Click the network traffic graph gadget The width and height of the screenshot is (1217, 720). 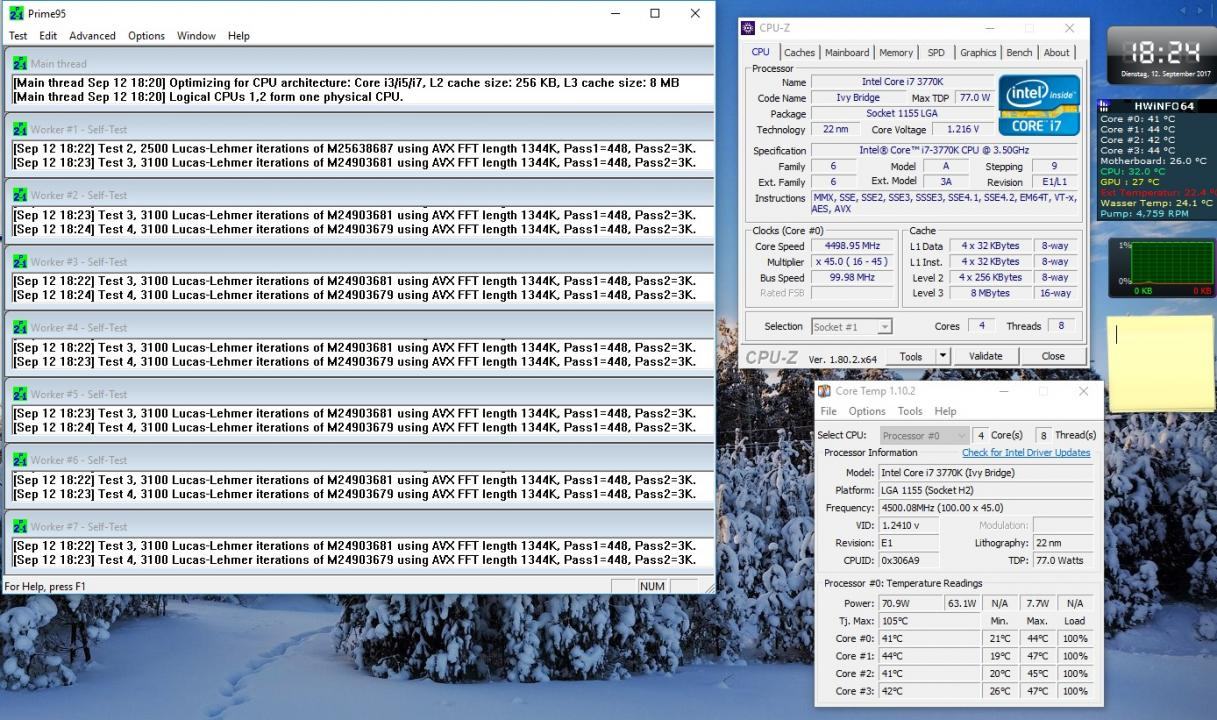click(x=1160, y=266)
